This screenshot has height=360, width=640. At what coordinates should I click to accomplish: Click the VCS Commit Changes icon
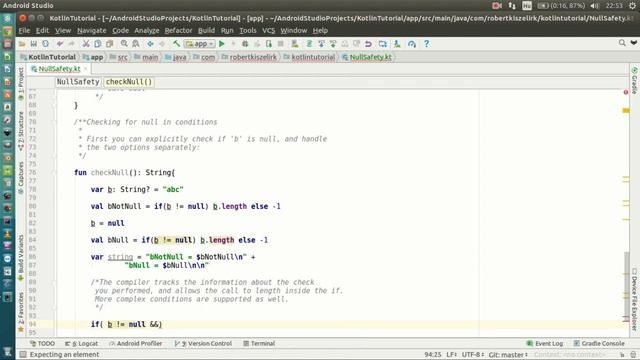click(333, 44)
